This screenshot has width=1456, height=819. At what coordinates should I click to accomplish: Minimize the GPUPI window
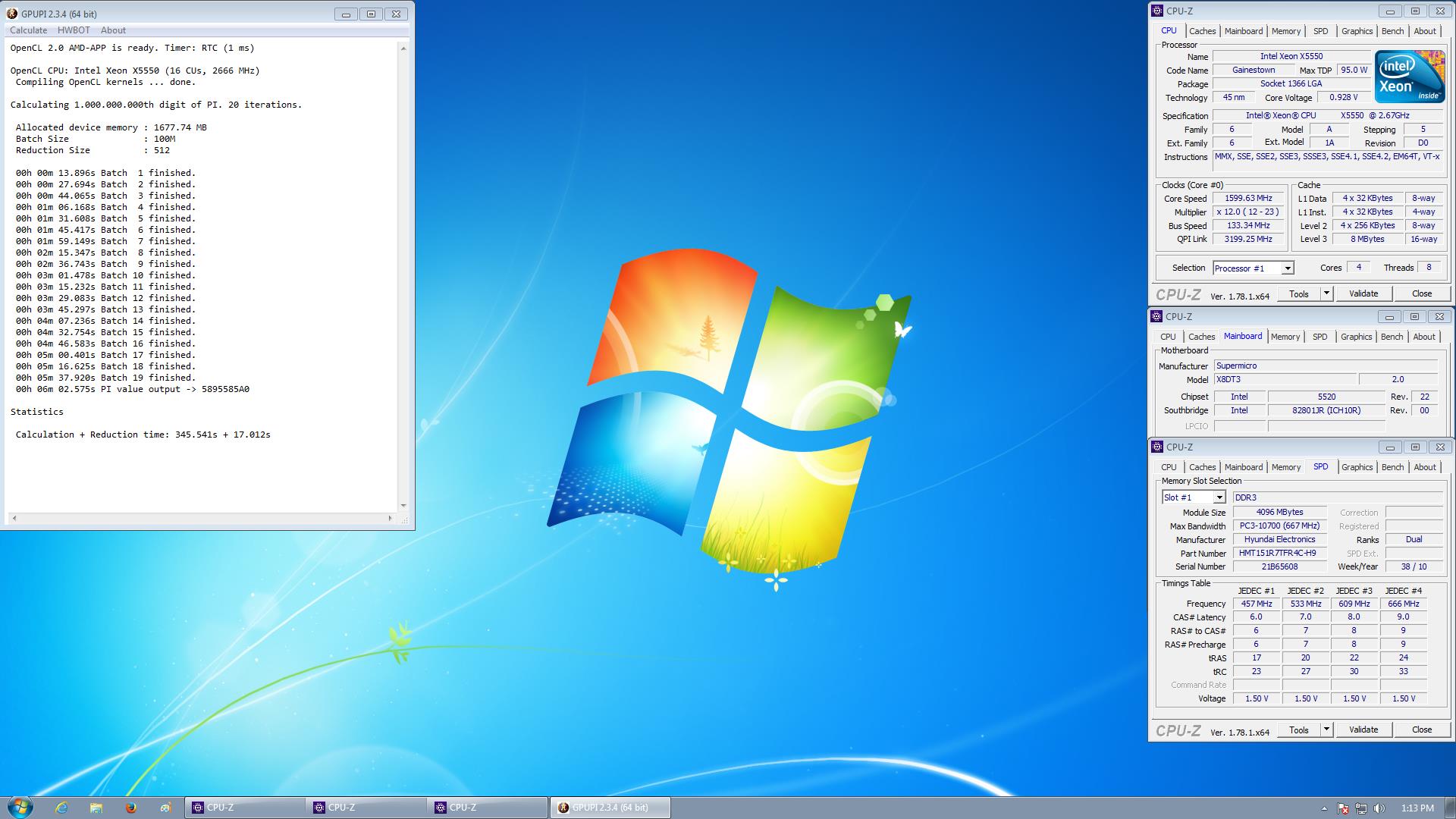point(346,14)
